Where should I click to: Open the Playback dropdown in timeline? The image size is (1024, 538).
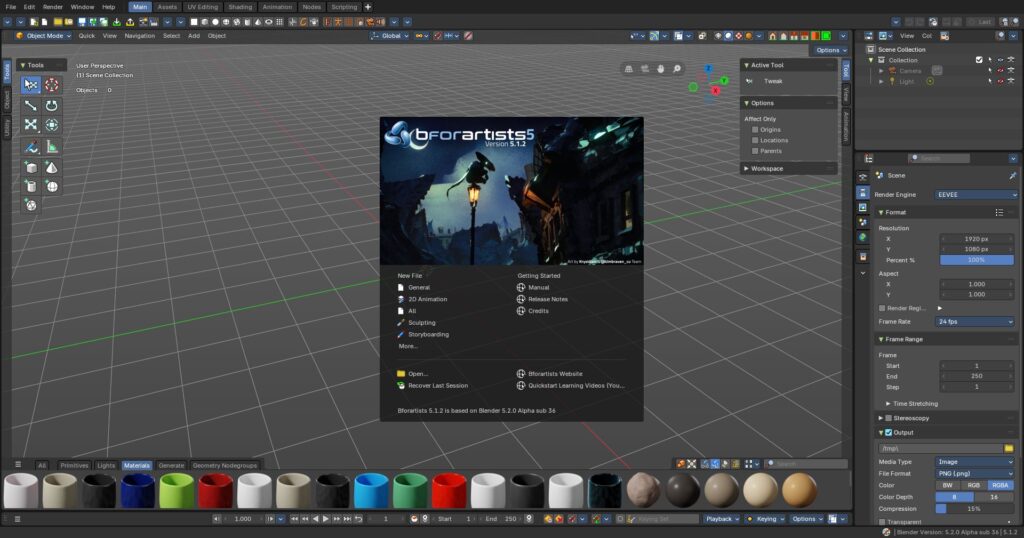(721, 519)
